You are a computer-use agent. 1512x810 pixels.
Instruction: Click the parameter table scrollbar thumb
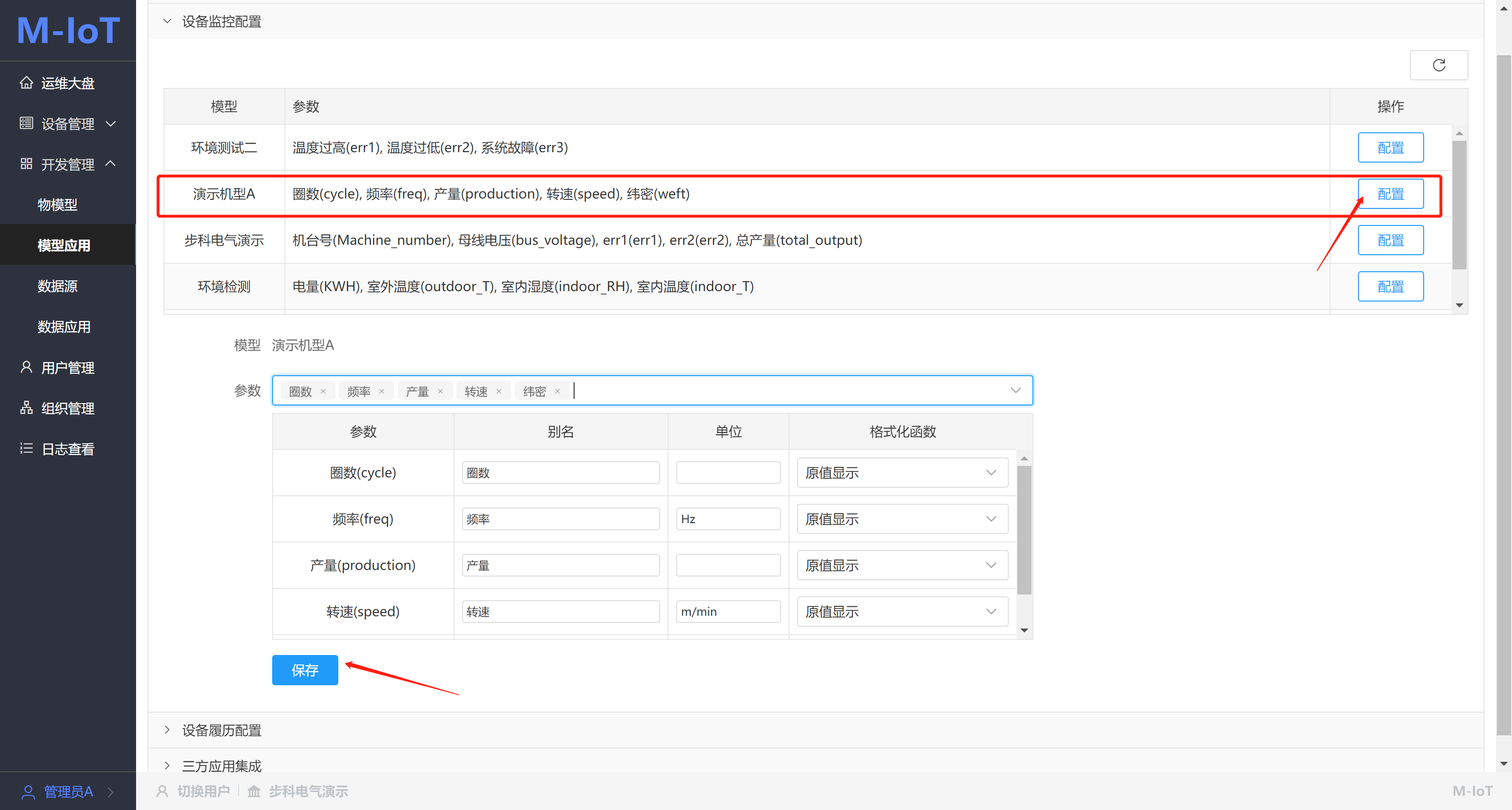(1023, 530)
